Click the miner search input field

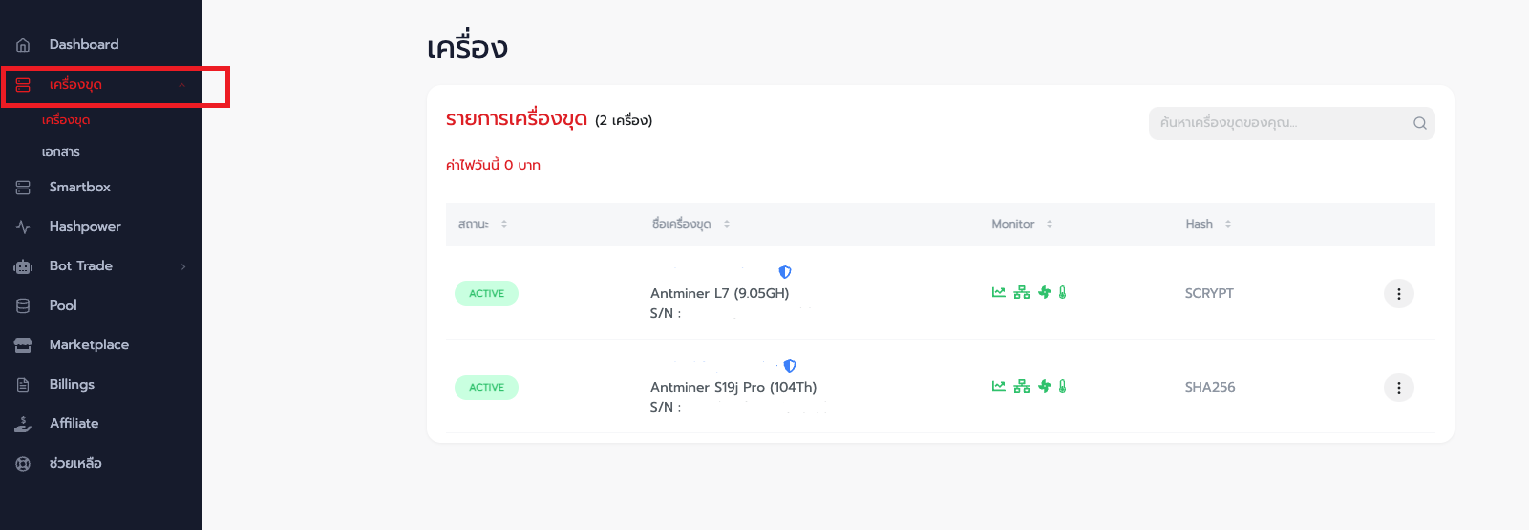1291,124
